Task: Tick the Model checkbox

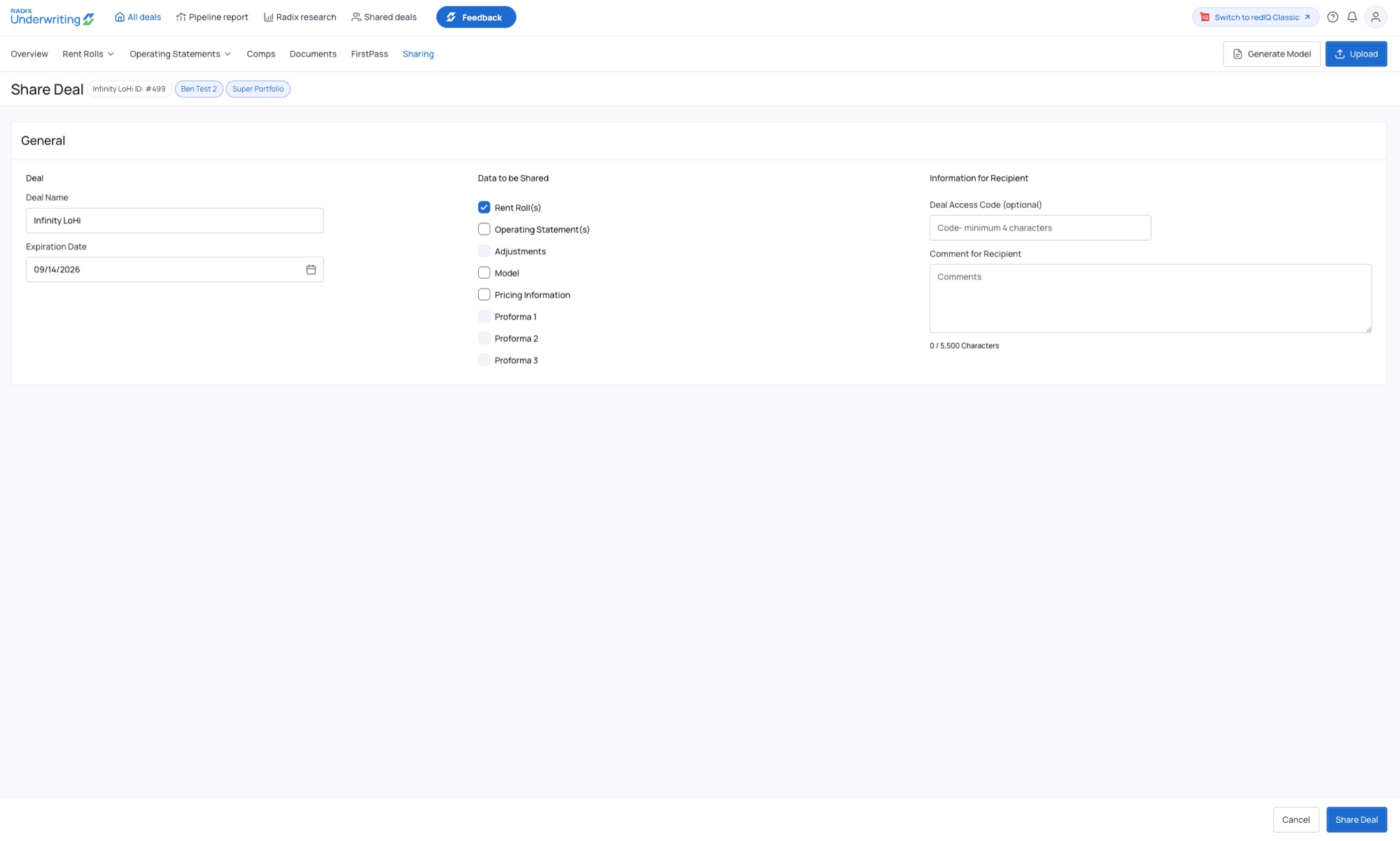Action: click(x=484, y=273)
